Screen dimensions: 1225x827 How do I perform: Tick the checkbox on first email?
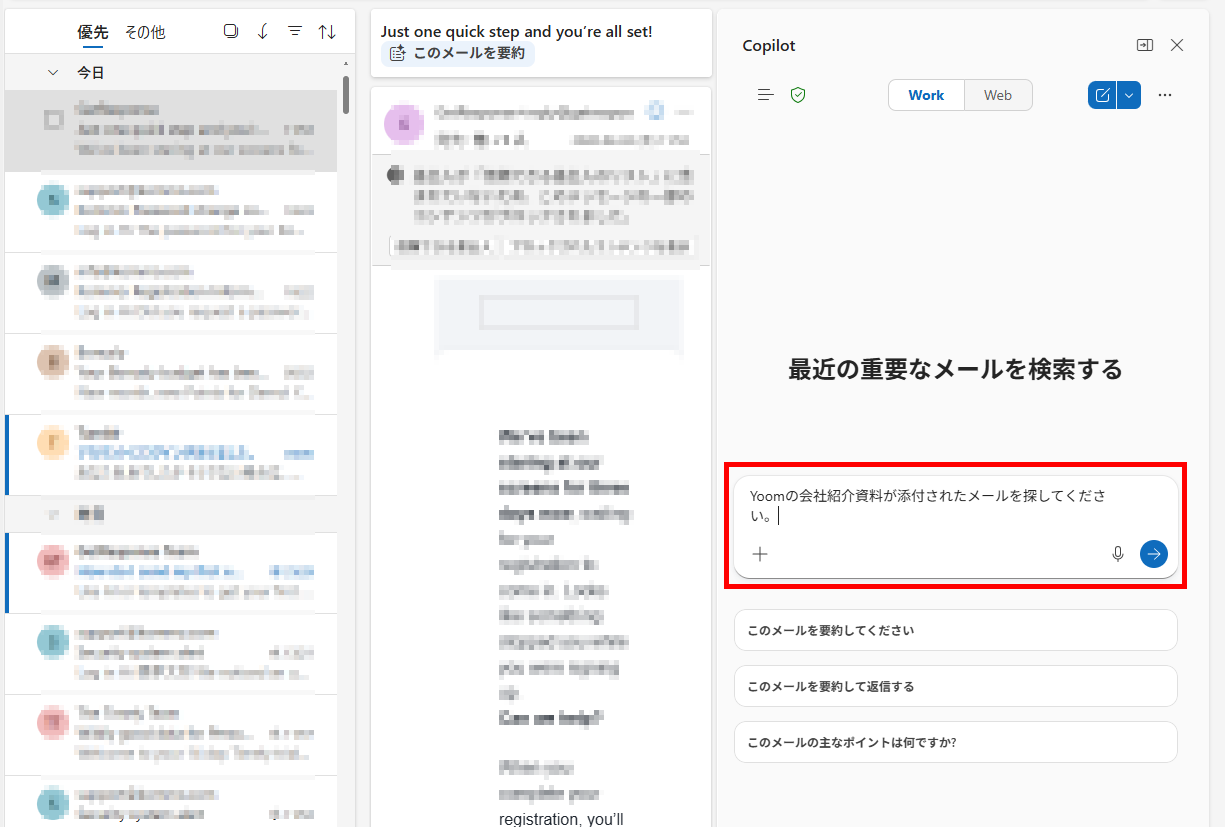[x=54, y=120]
